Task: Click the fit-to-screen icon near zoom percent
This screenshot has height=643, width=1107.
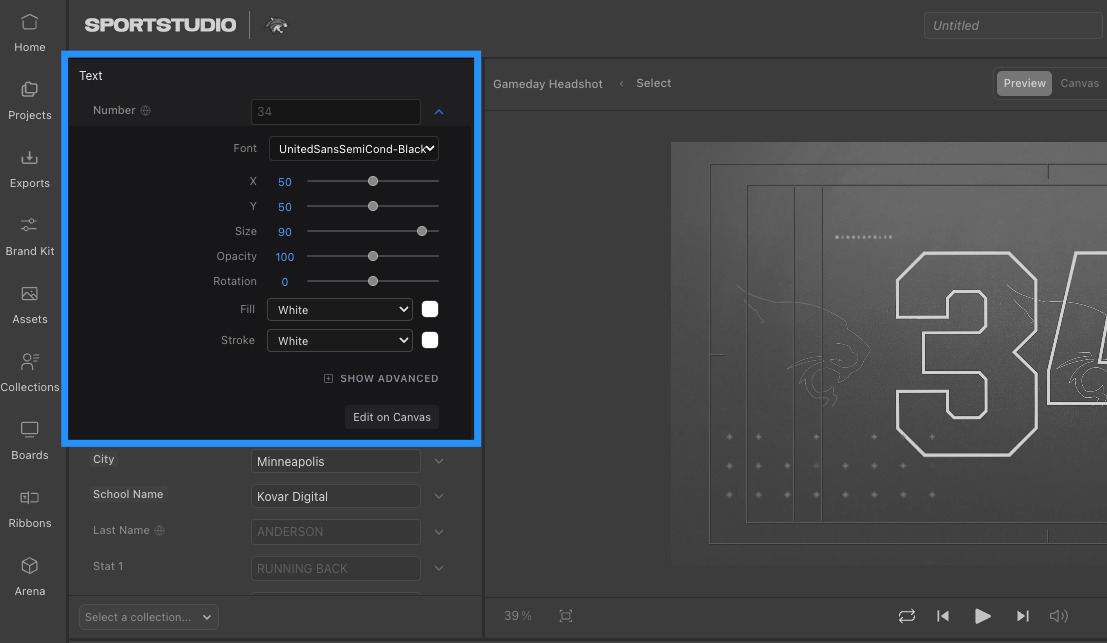Action: pos(566,616)
